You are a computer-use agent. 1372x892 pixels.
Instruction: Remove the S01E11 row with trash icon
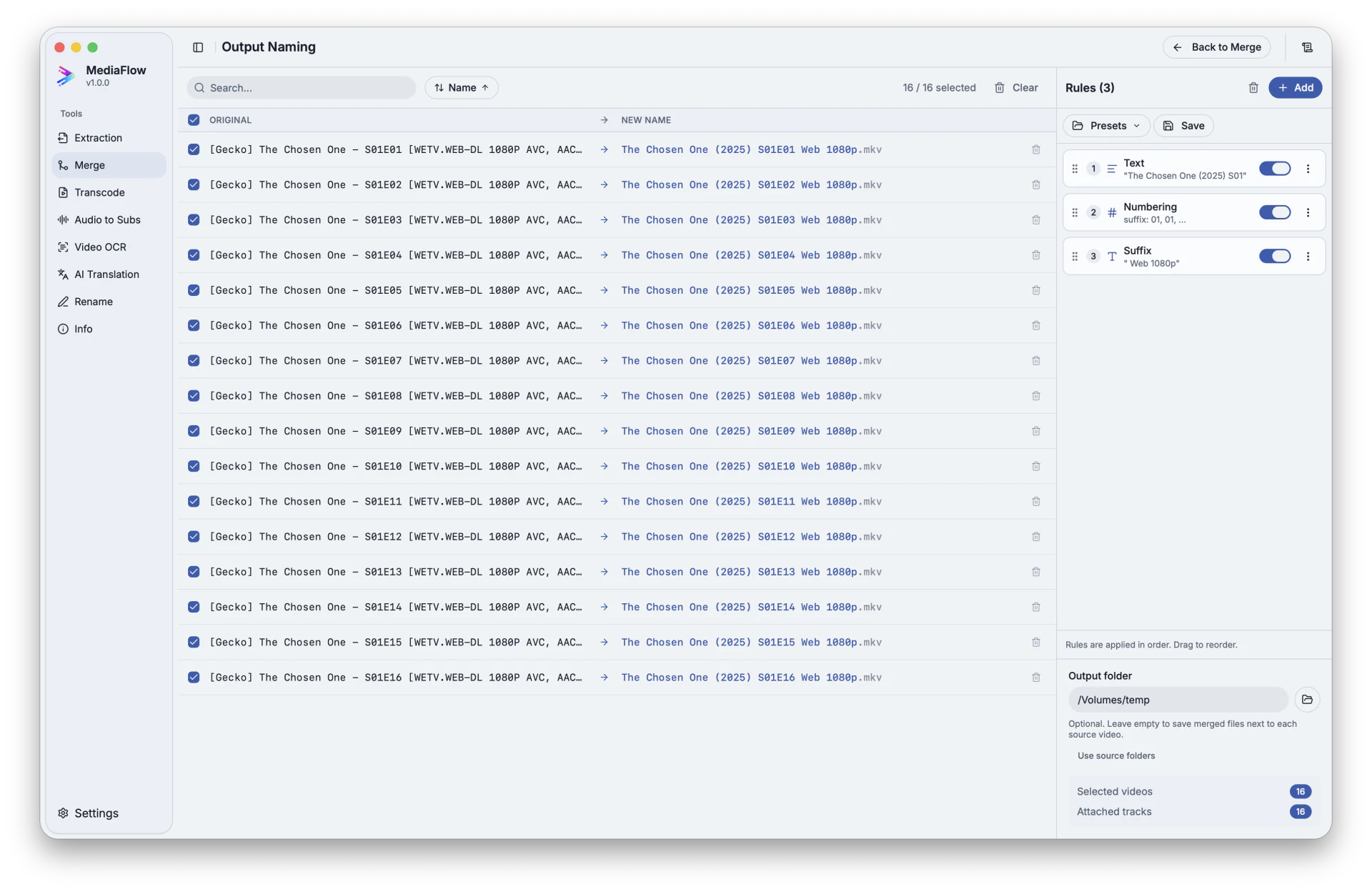[x=1035, y=502]
